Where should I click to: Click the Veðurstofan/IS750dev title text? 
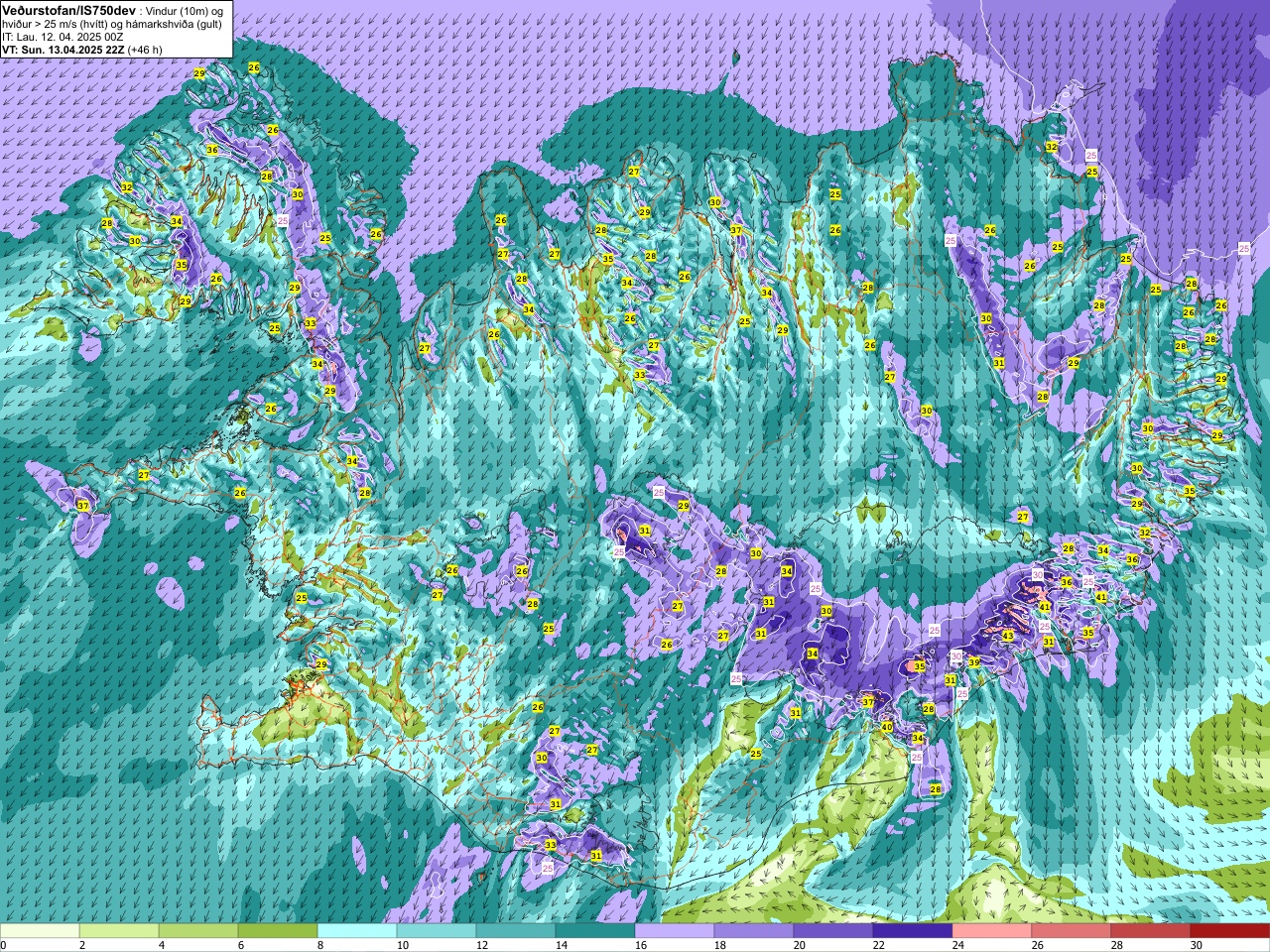coord(68,9)
